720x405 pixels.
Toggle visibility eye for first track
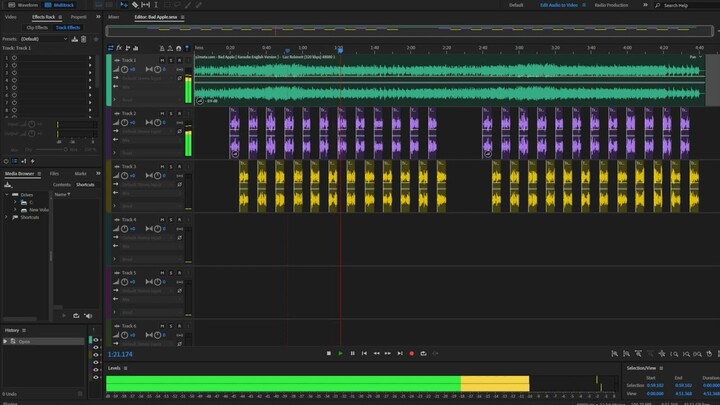(x=96, y=340)
